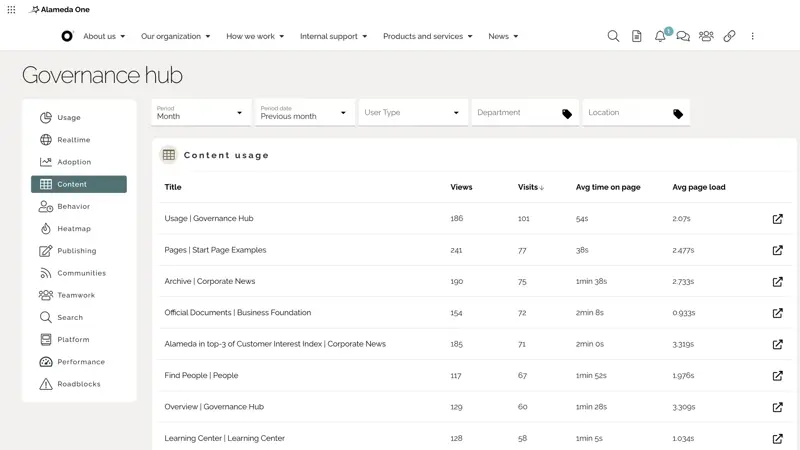
Task: Click the Alameda One brand text
Action: coord(65,9)
